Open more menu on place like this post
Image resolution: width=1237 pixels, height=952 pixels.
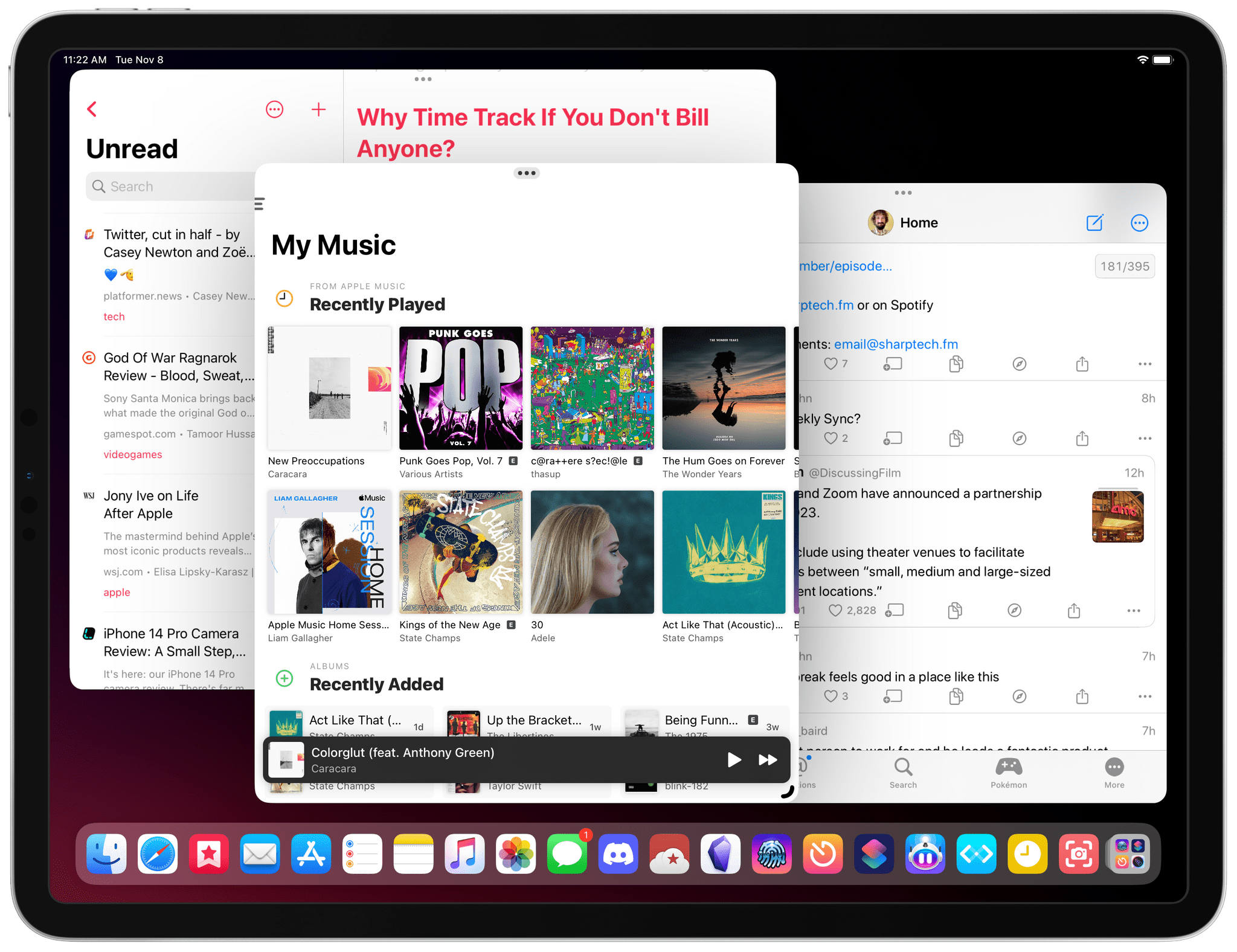1145,696
